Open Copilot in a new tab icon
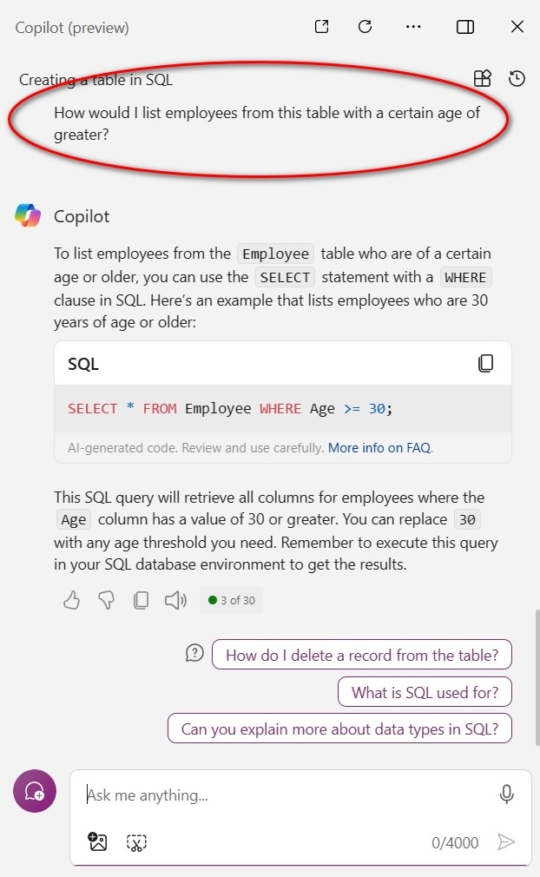540x877 pixels. tap(322, 26)
